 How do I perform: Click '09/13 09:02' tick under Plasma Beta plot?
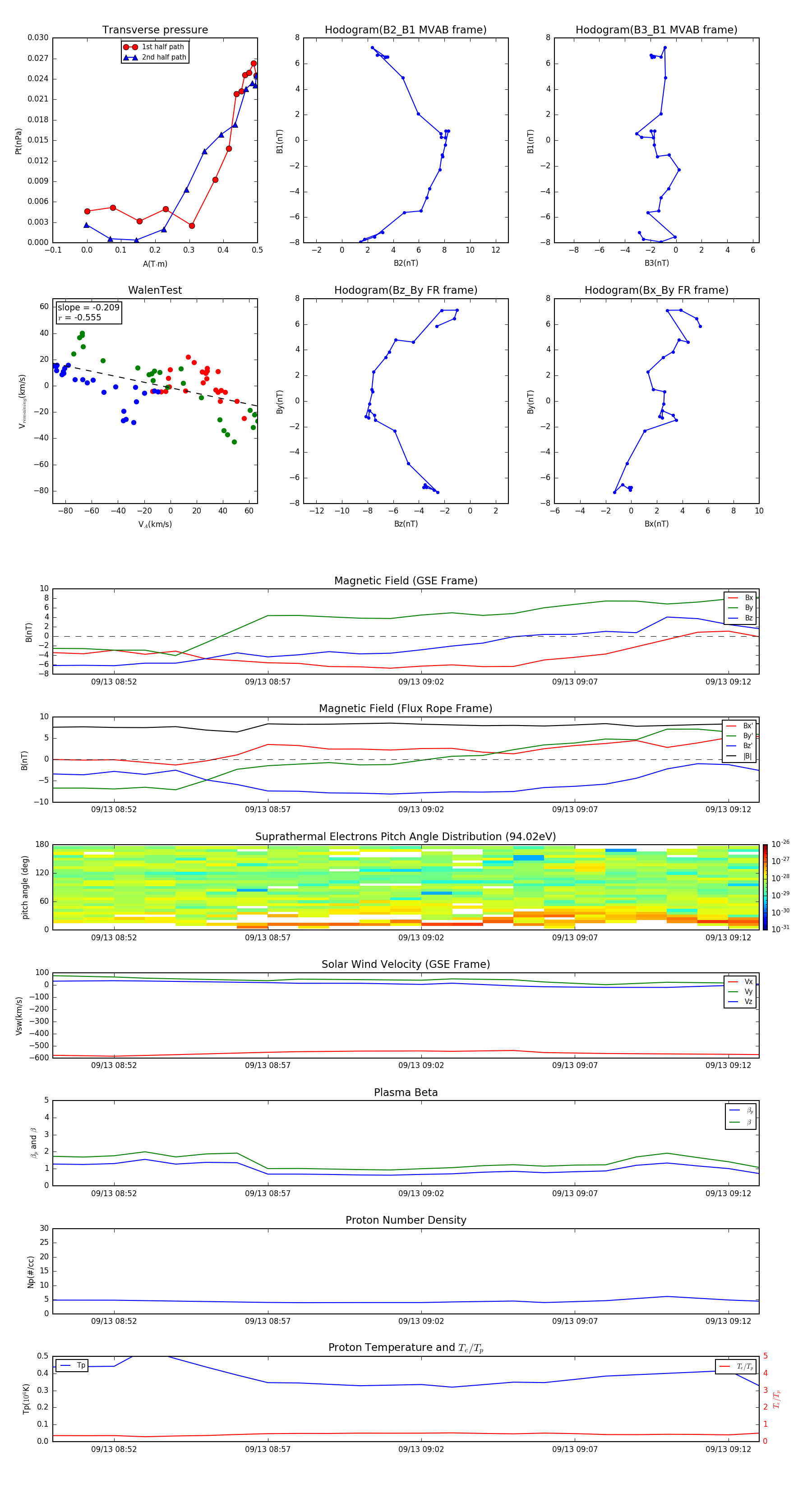coord(421,1193)
